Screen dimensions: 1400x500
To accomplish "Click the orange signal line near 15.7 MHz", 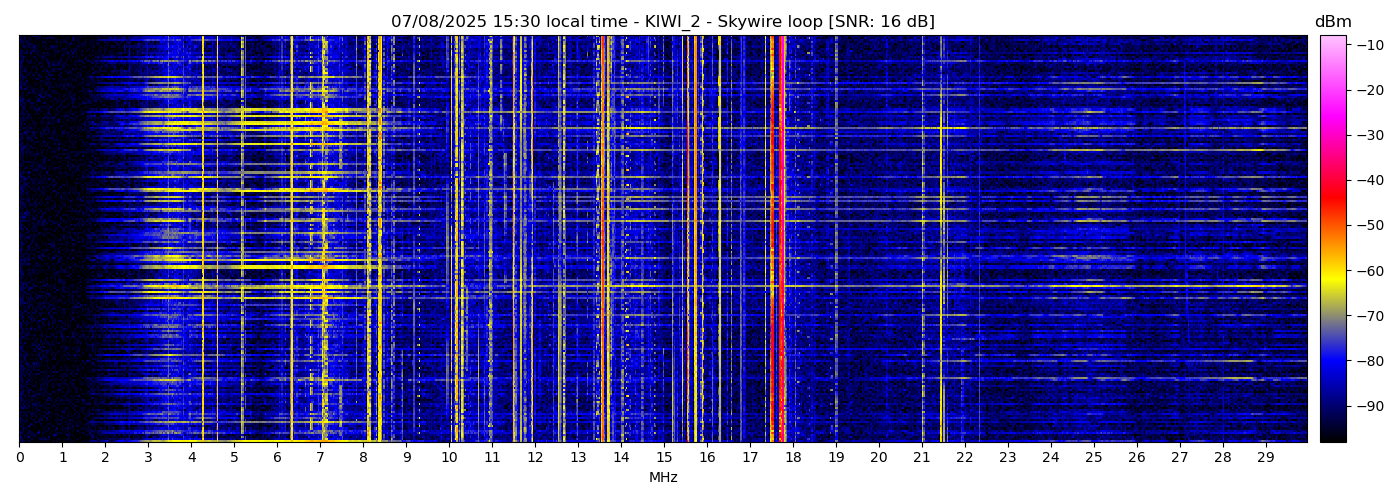I will pos(695,240).
